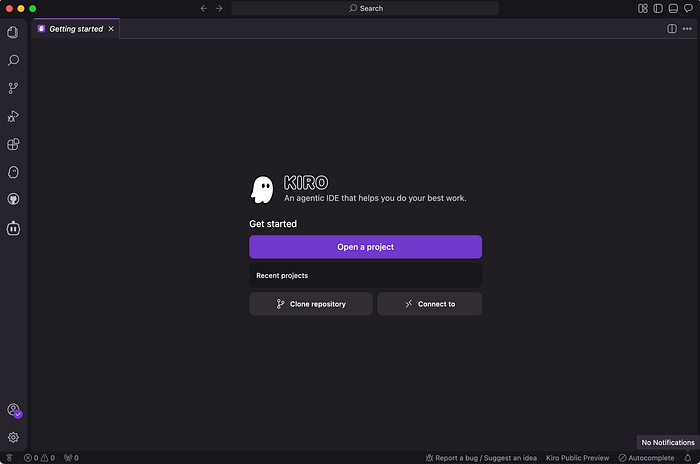Click the Kiro ghost logo
Image resolution: width=700 pixels, height=464 pixels.
pos(262,189)
